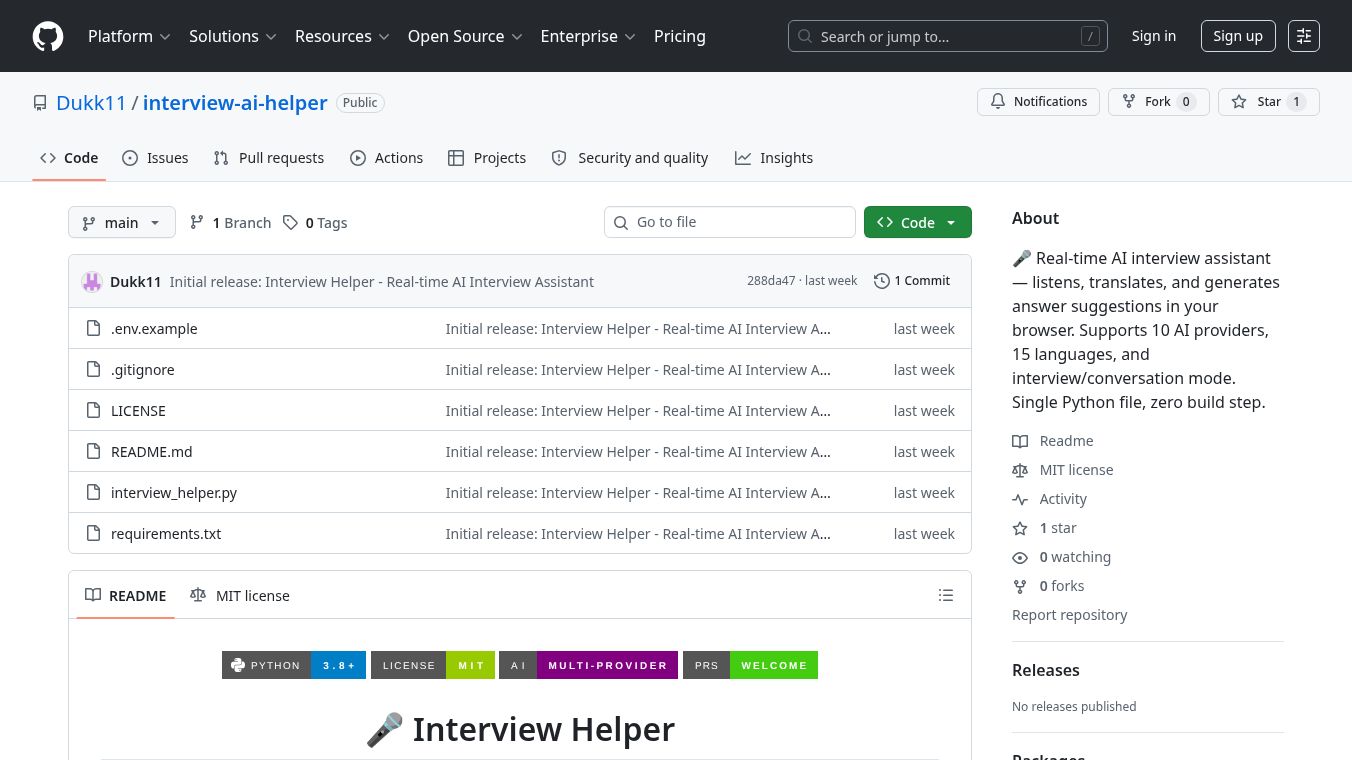Viewport: 1352px width, 760px height.
Task: Switch to the Insights tab
Action: pos(774,158)
